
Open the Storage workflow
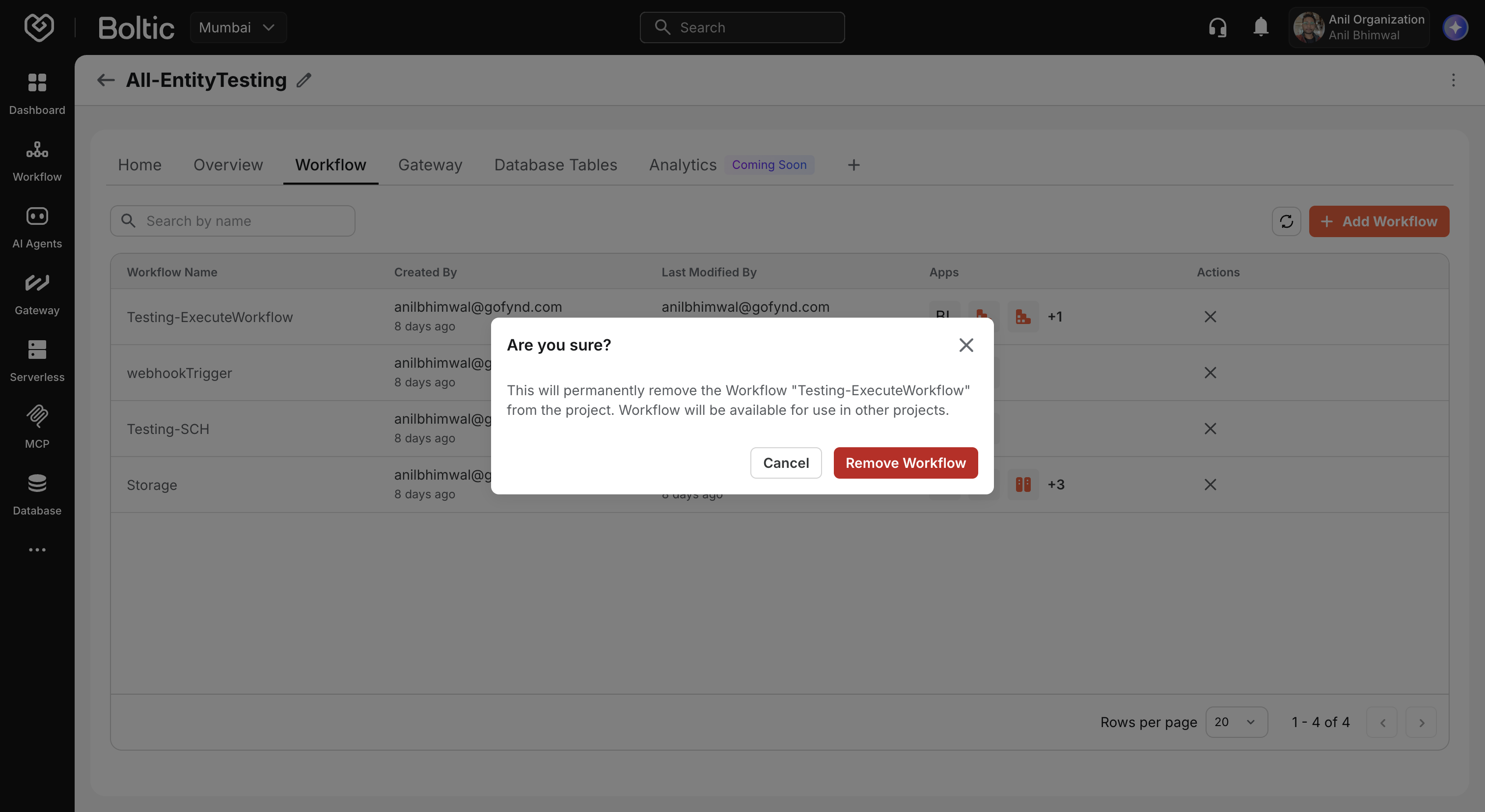[x=152, y=485]
